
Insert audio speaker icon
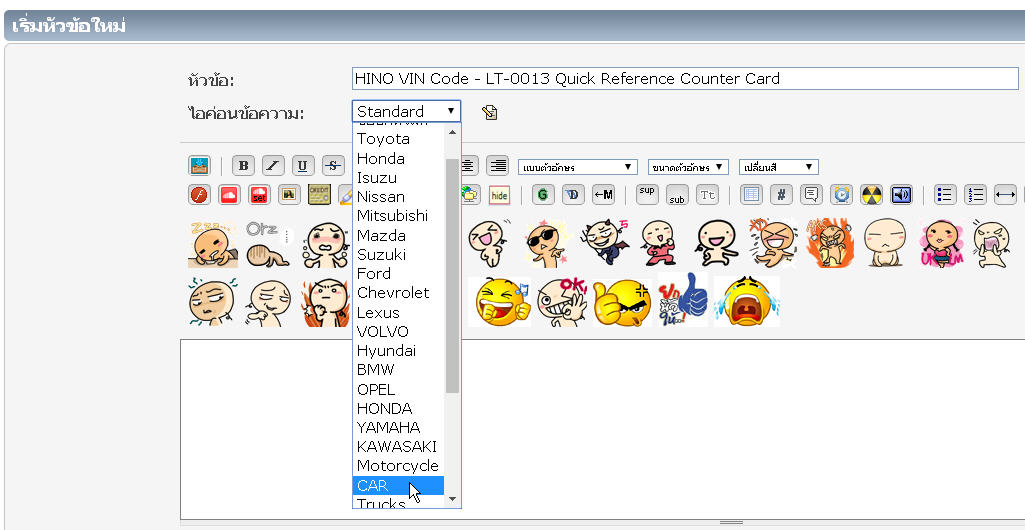point(901,195)
